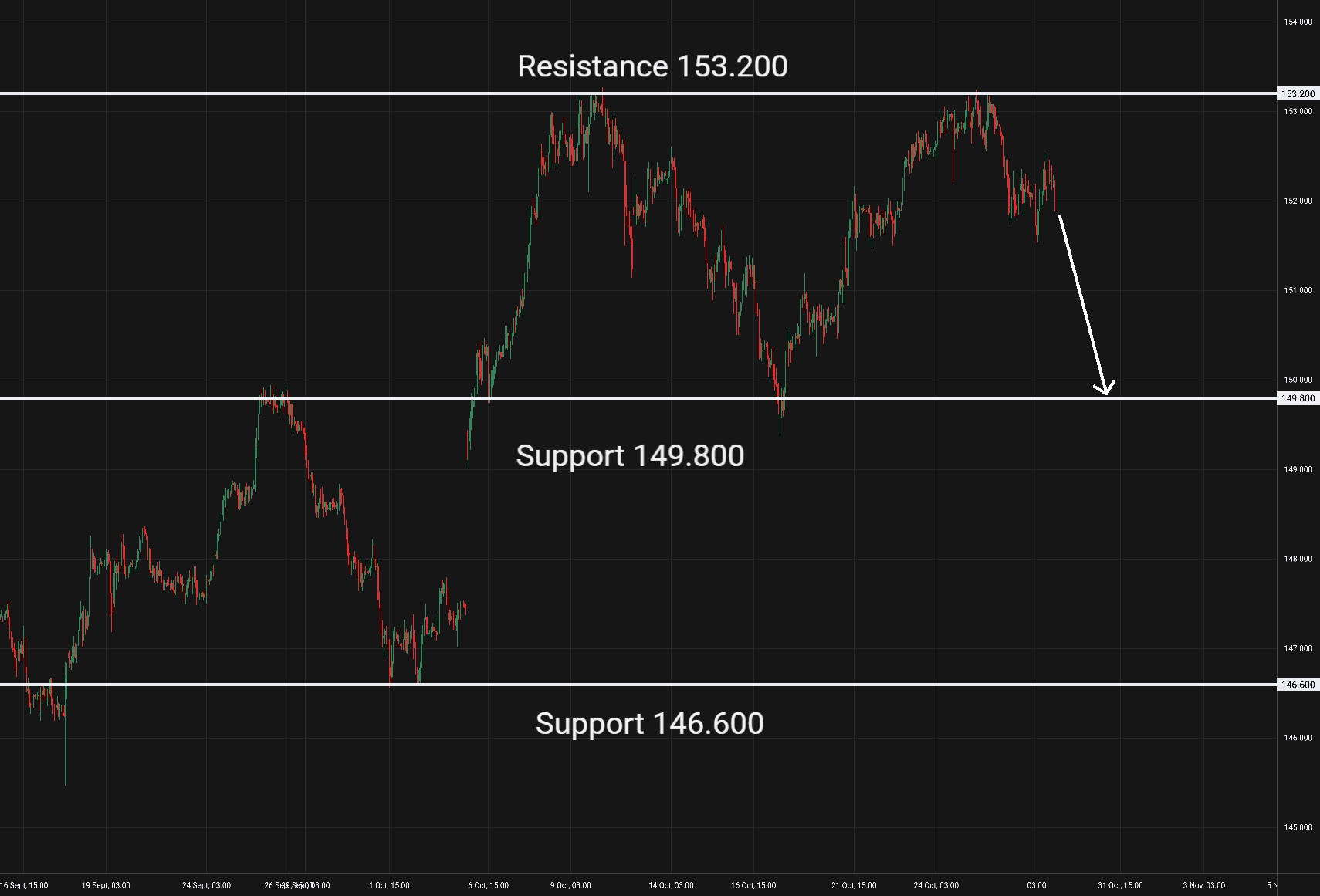Click the 21 Oct, 15:00 time label
The width and height of the screenshot is (1320, 896).
pos(854,885)
